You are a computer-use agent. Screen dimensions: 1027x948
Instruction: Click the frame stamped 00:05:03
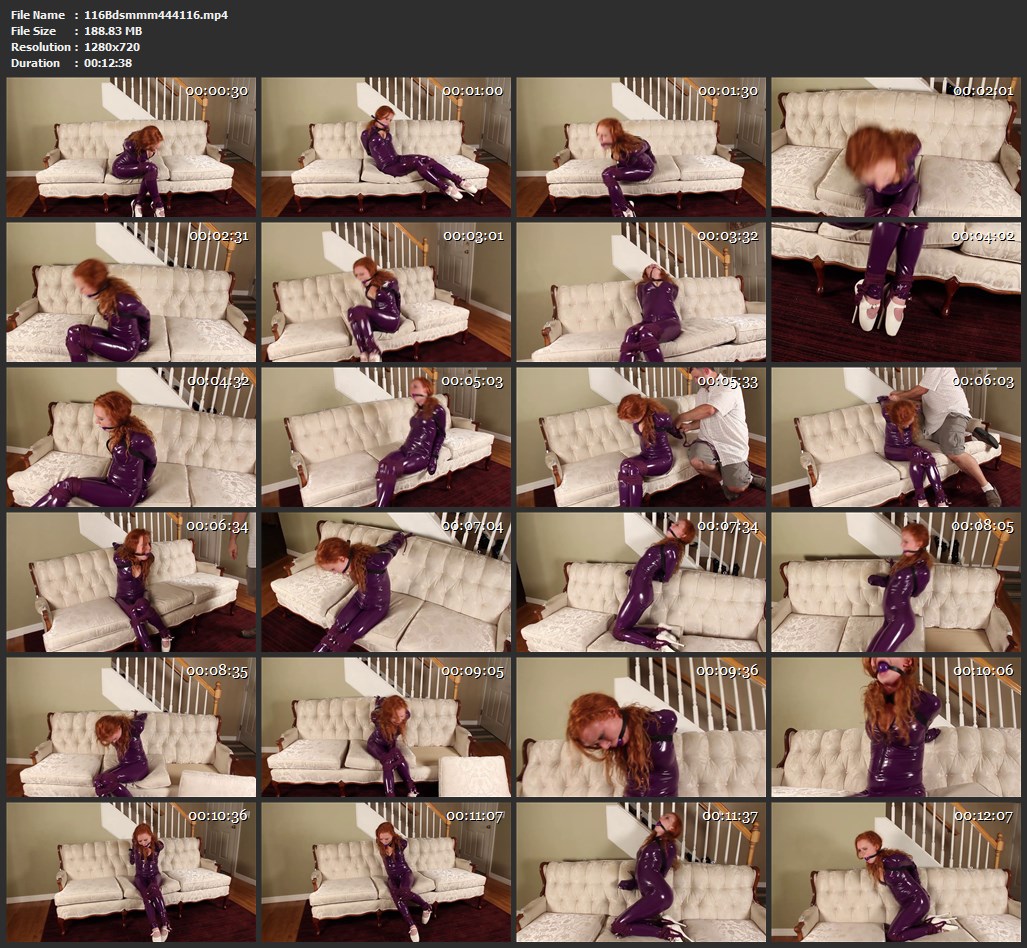pyautogui.click(x=386, y=437)
